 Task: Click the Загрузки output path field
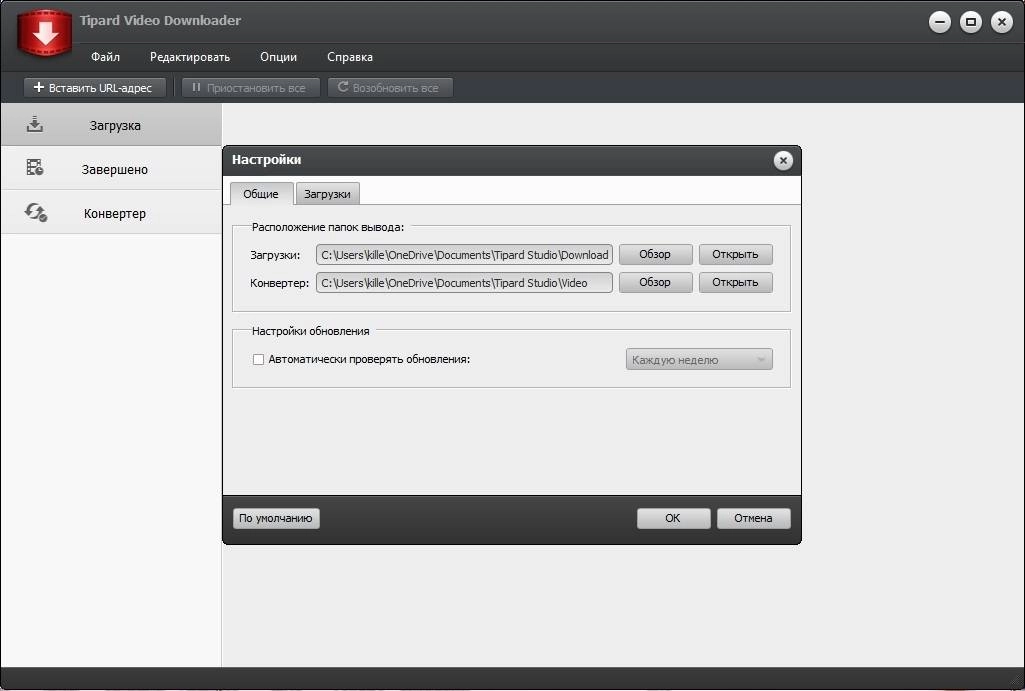click(464, 255)
